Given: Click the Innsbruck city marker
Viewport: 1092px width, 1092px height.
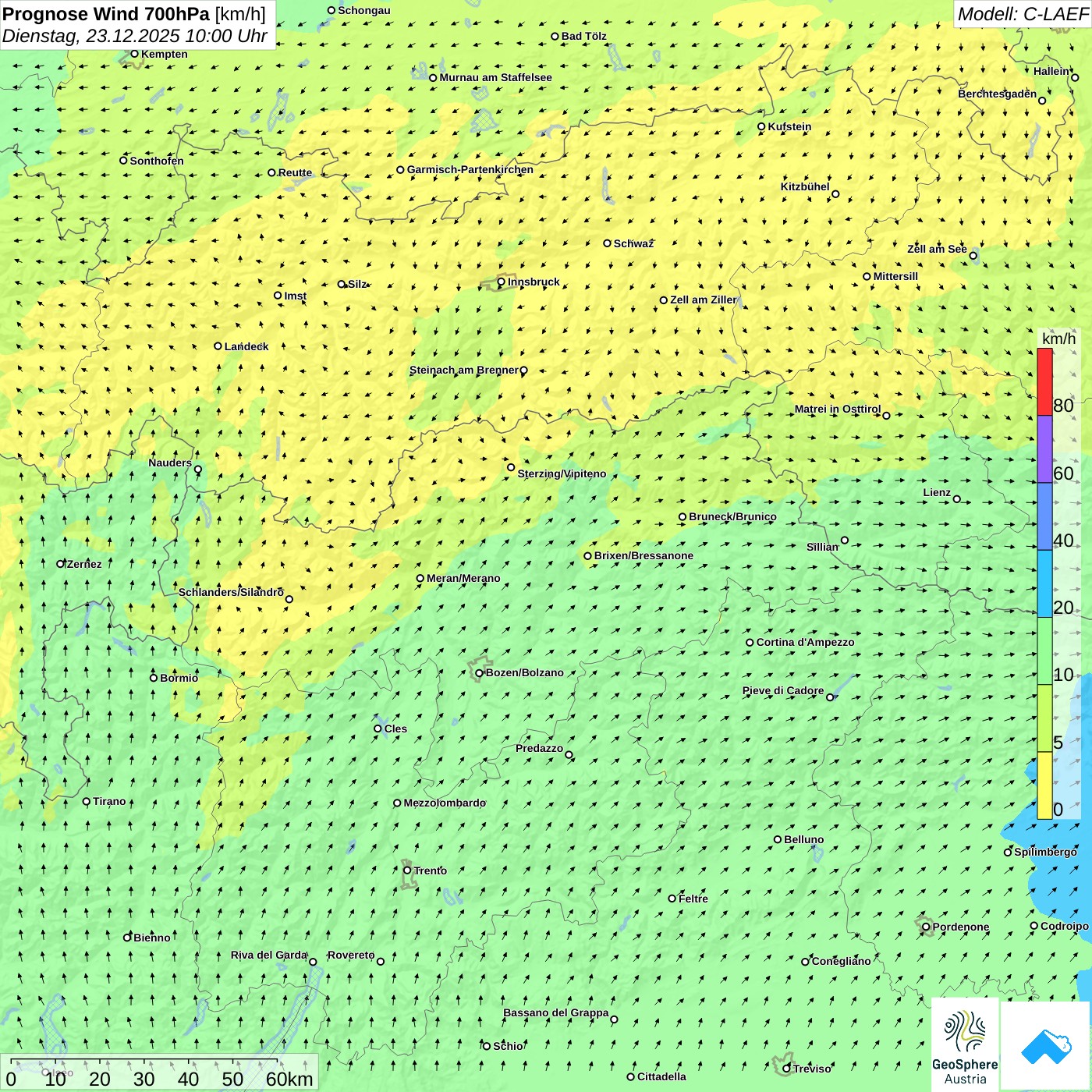Looking at the screenshot, I should pos(501,282).
